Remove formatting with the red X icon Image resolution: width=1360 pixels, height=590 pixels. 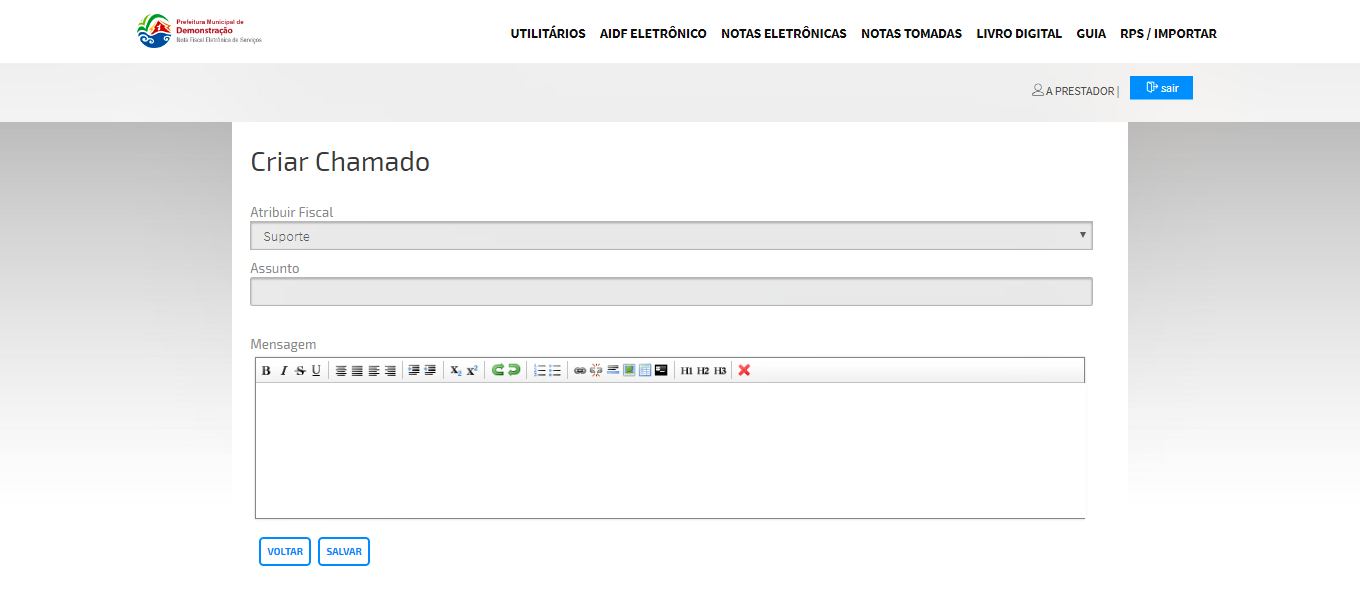point(744,371)
